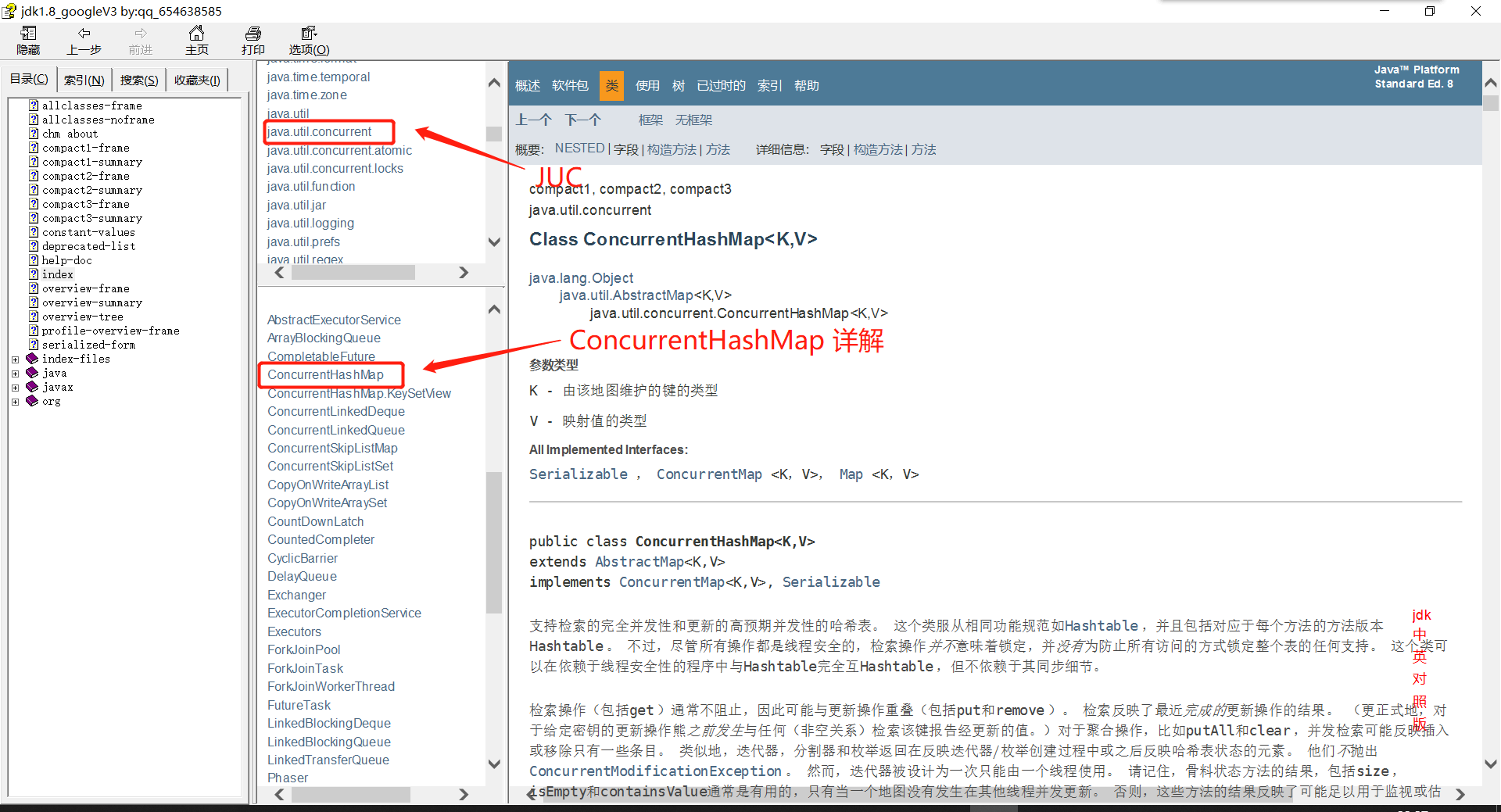Expand the java tree node
The height and width of the screenshot is (812, 1501).
(x=15, y=374)
